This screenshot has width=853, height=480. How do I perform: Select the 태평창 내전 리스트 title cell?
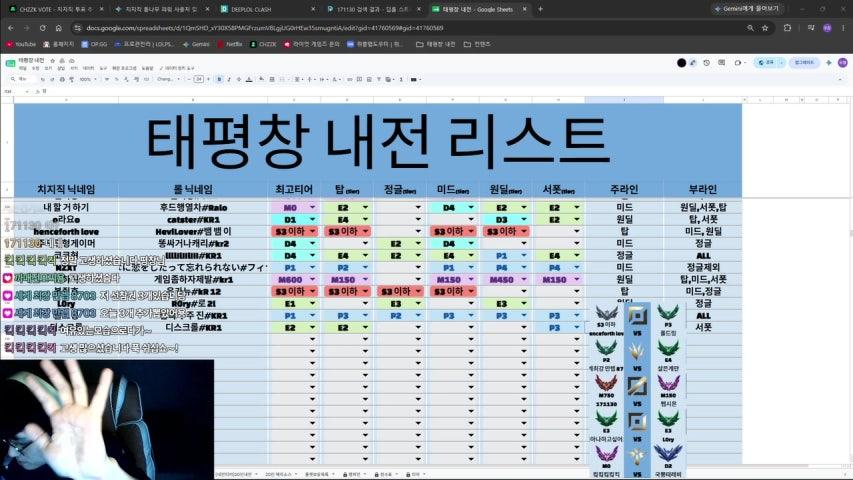(x=378, y=142)
